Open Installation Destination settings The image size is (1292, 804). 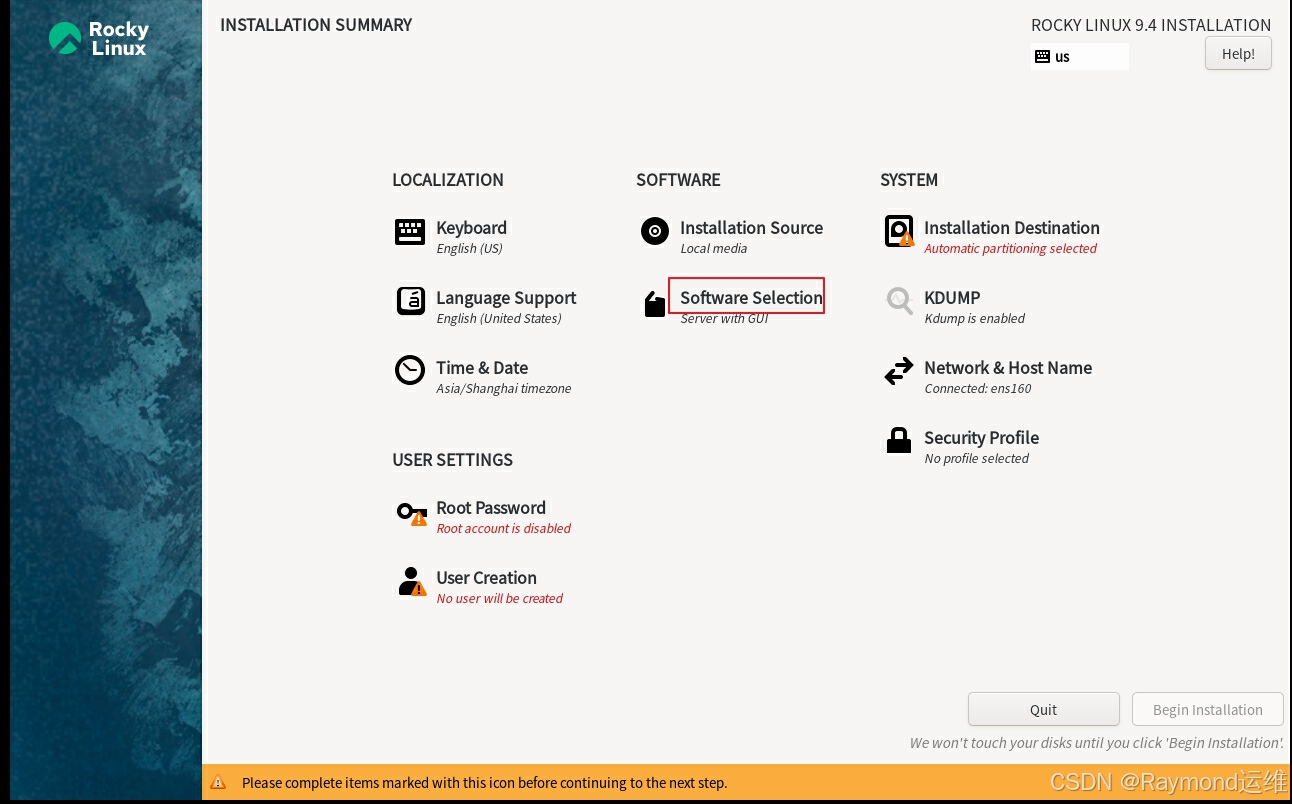coord(1011,228)
